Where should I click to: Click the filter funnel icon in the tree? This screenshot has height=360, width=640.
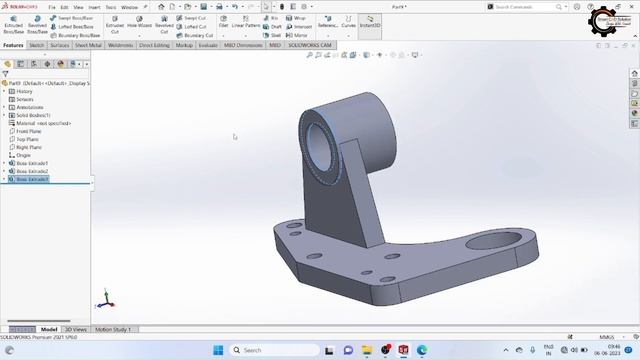5,74
